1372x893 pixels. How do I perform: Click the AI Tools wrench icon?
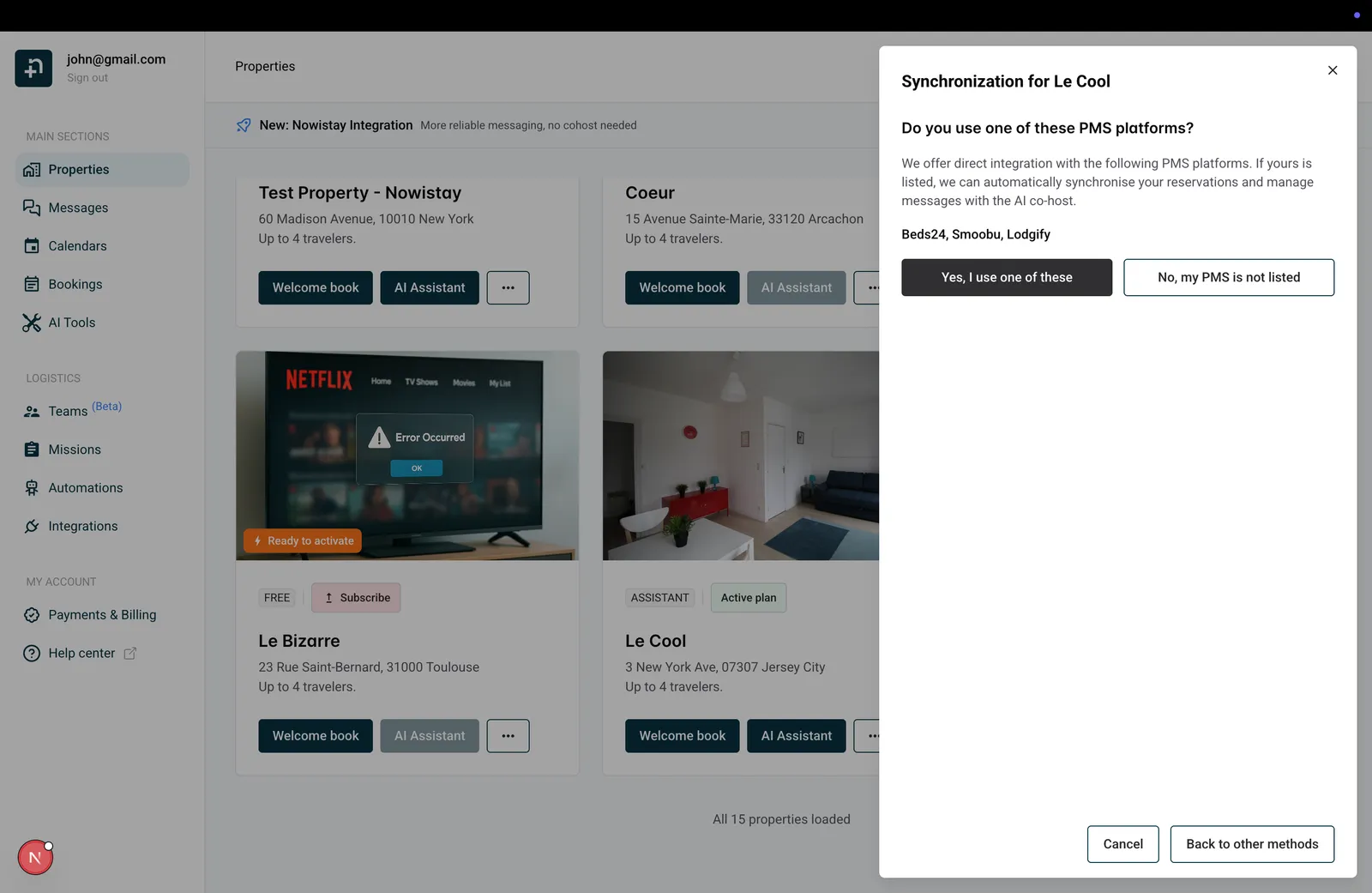(32, 323)
